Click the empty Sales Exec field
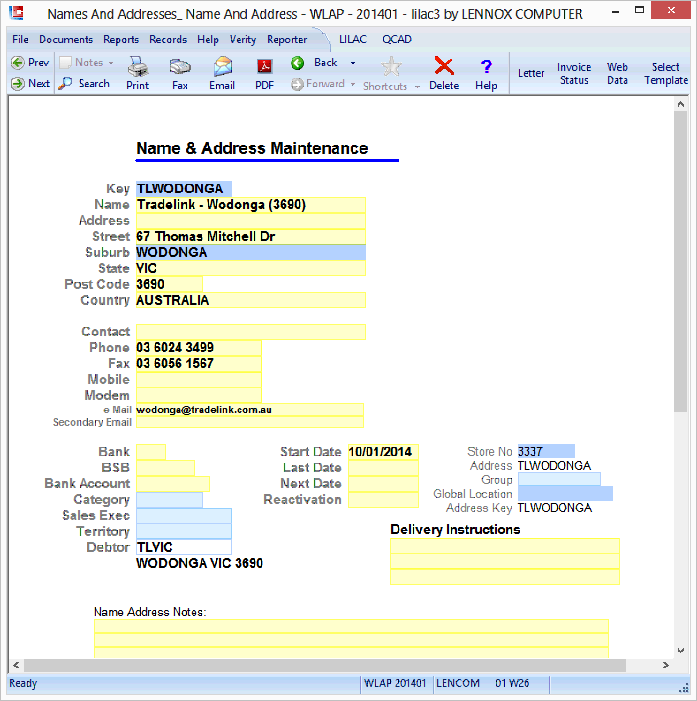This screenshot has width=697, height=701. 184,516
